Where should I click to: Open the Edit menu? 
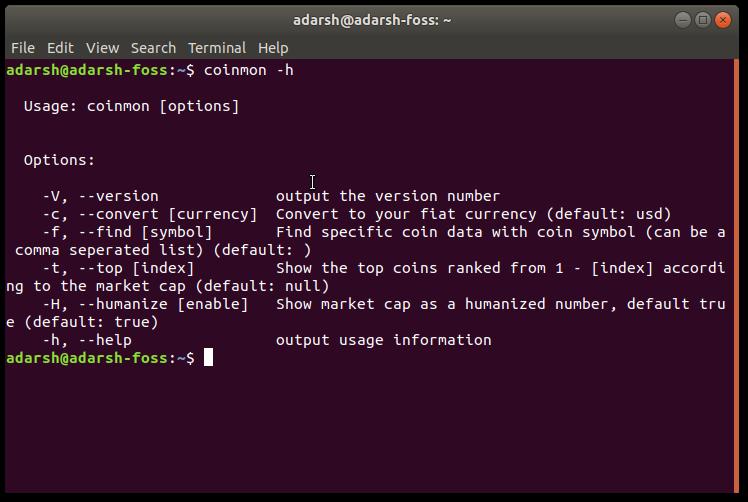pos(60,48)
